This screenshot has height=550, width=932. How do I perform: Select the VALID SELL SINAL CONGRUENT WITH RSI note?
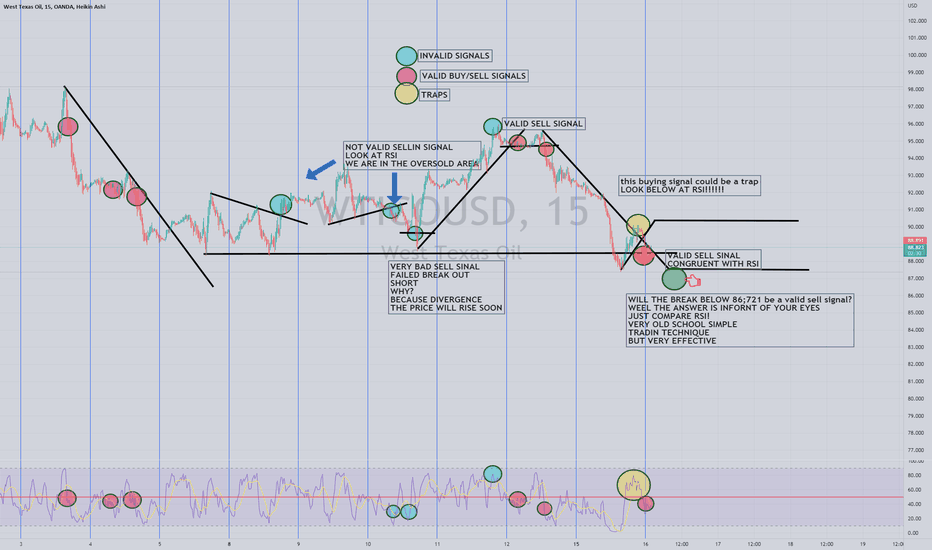tap(713, 259)
